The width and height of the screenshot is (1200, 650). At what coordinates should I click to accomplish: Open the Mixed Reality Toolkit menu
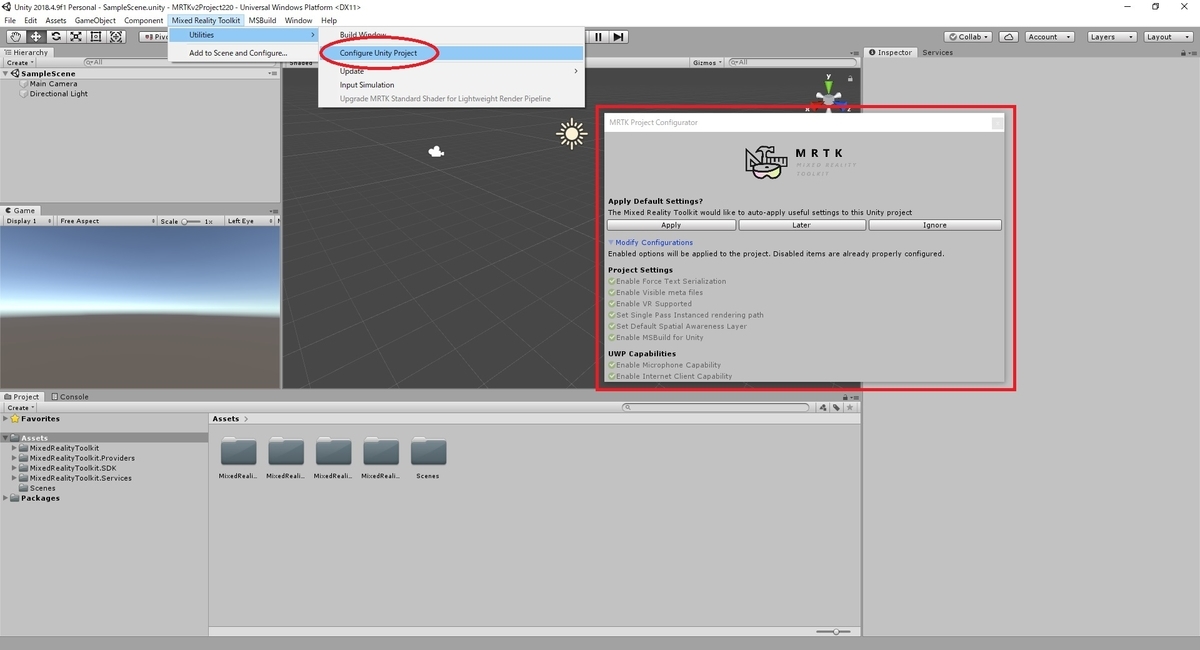pyautogui.click(x=205, y=20)
